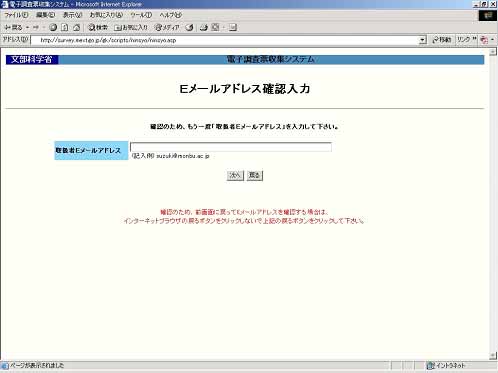Open the ファイル (File) menu

16,15
